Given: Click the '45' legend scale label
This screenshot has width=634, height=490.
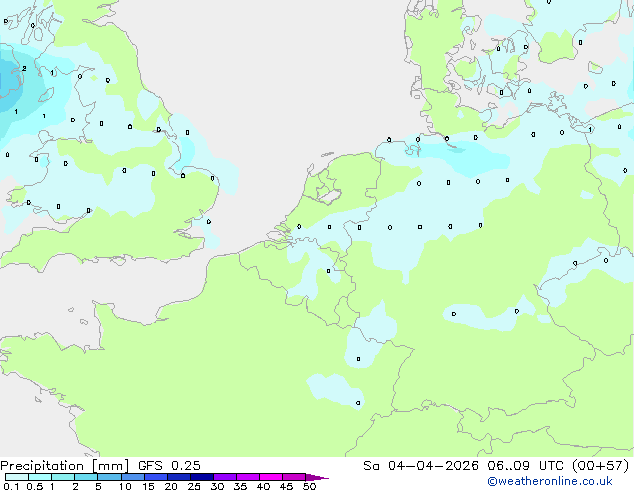Looking at the screenshot, I should 286,486.
